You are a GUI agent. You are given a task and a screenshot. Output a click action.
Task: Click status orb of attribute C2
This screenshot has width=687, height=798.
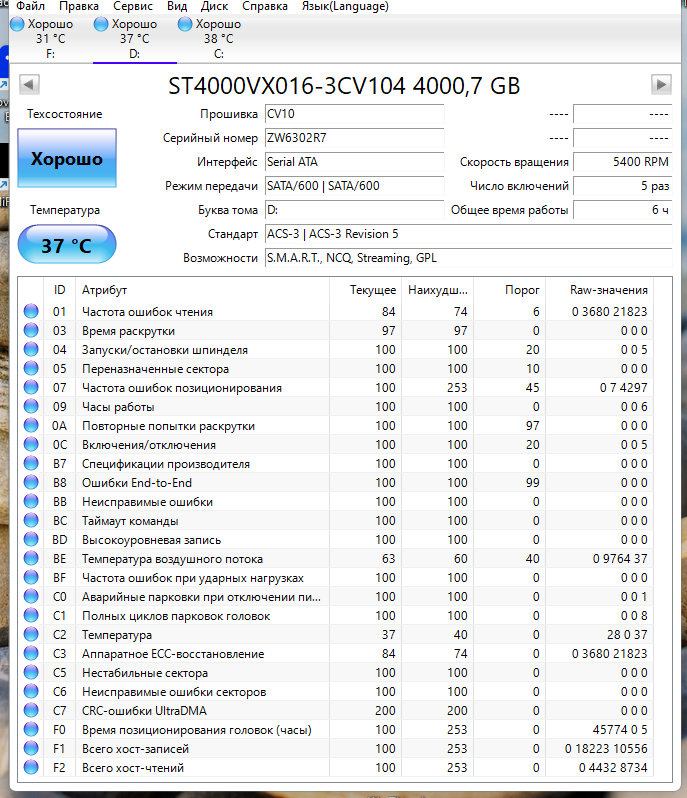pyautogui.click(x=31, y=634)
